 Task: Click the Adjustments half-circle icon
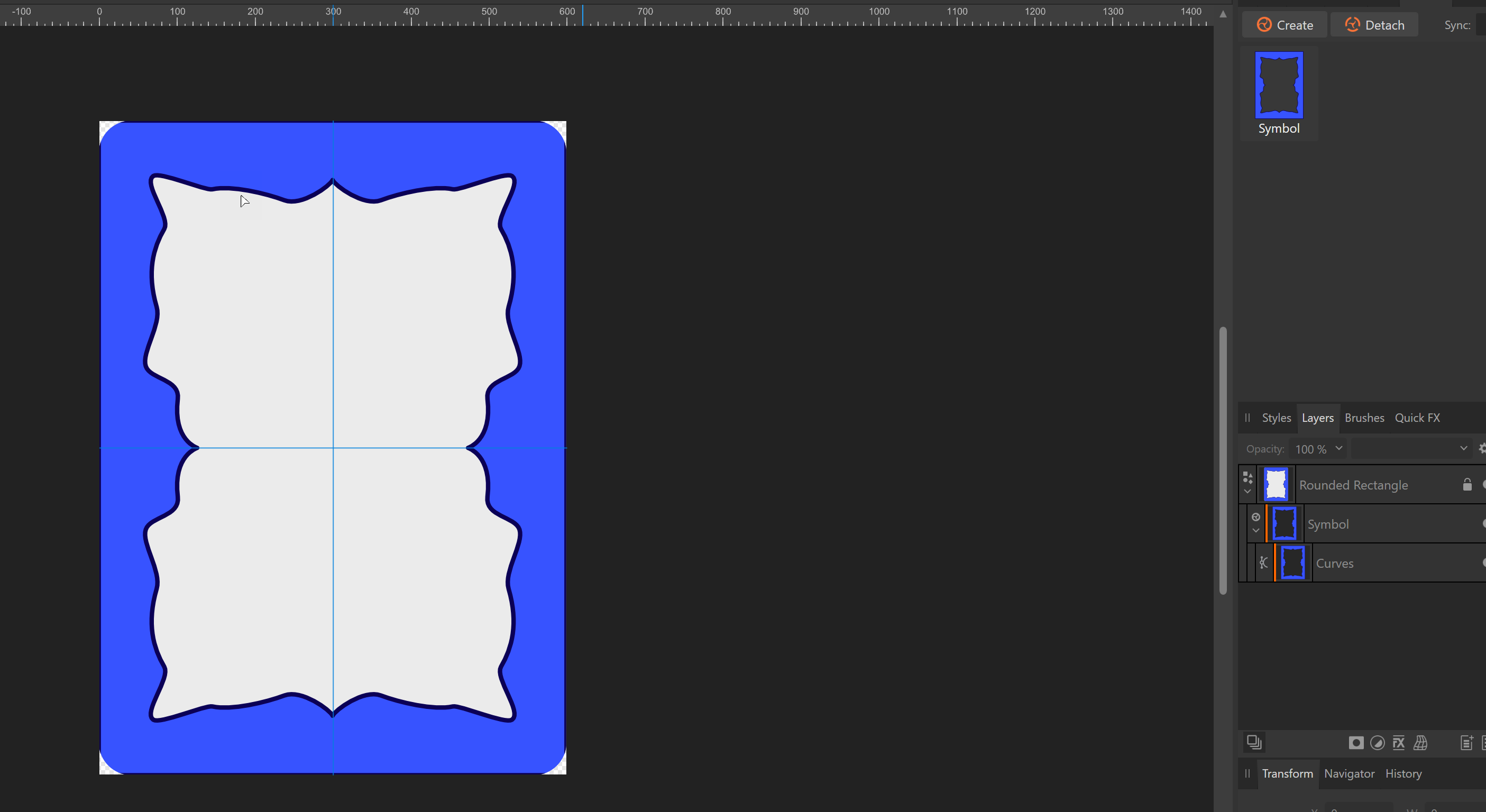1377,743
